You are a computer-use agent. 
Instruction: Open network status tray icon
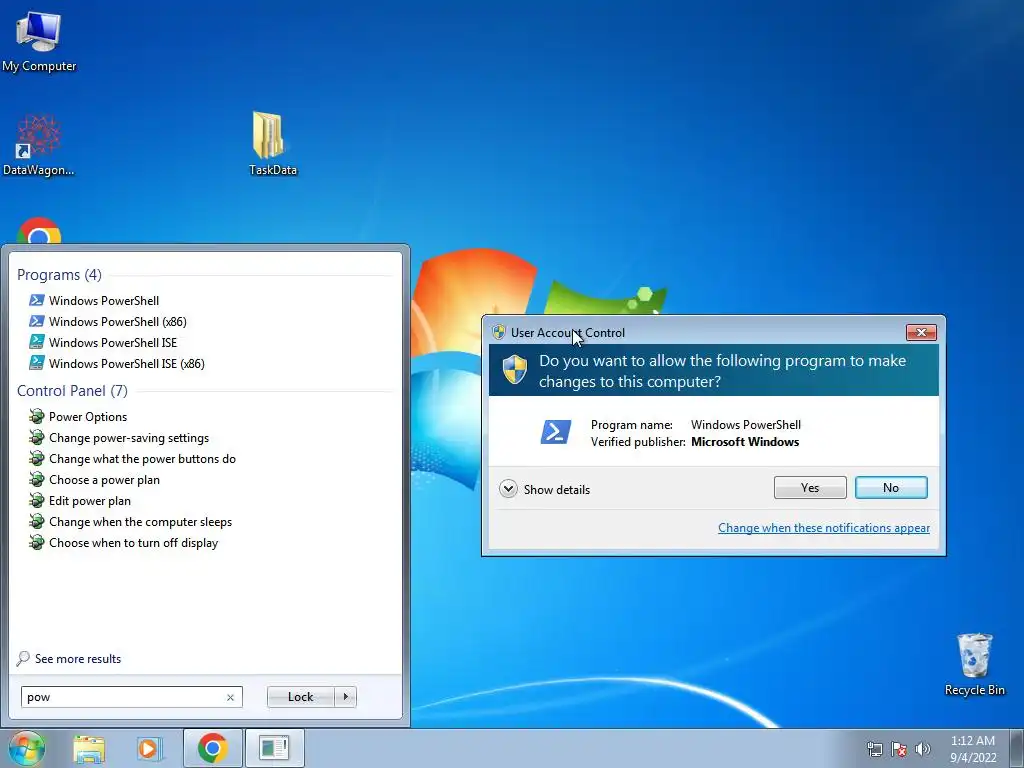(x=874, y=749)
